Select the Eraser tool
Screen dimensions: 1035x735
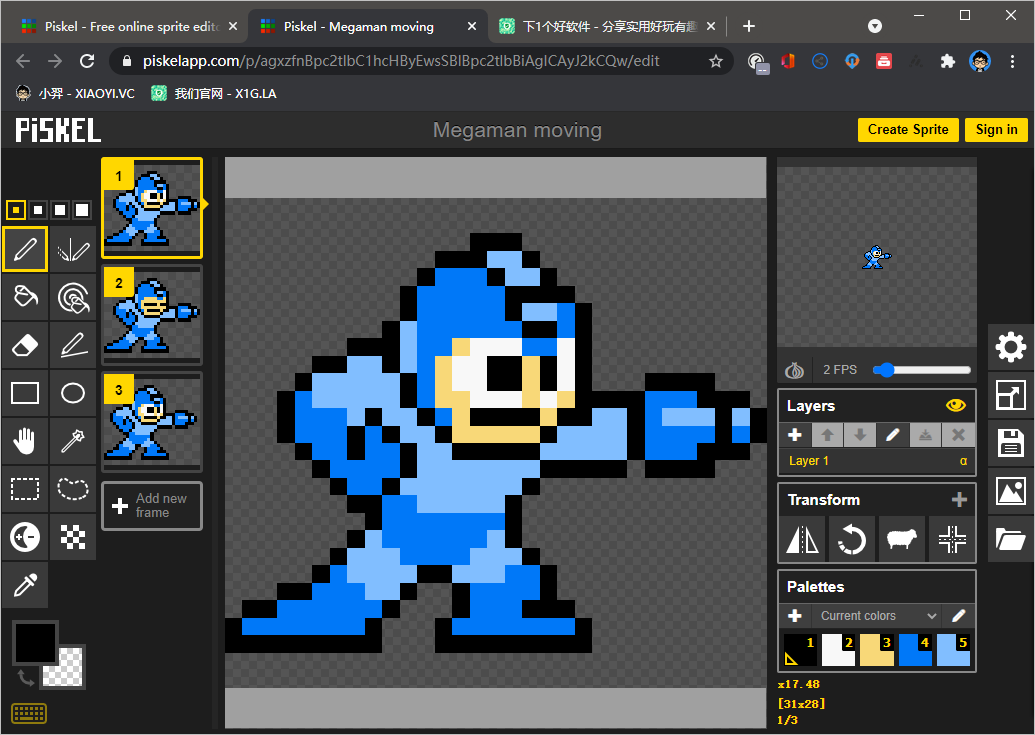[25, 345]
